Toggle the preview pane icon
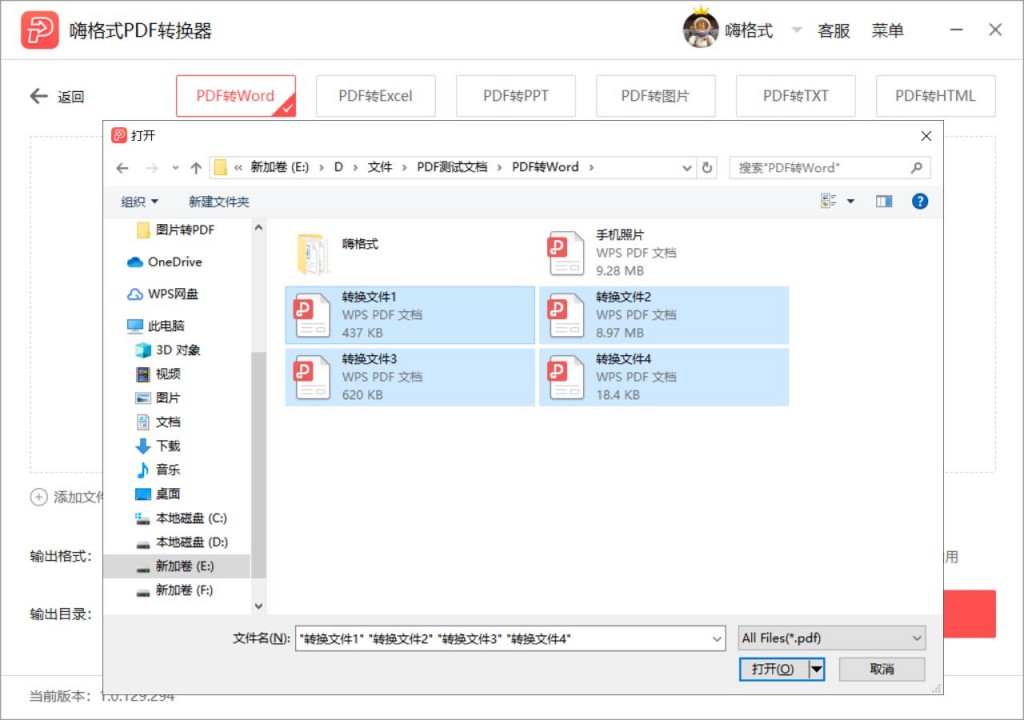The width and height of the screenshot is (1024, 720). point(884,201)
